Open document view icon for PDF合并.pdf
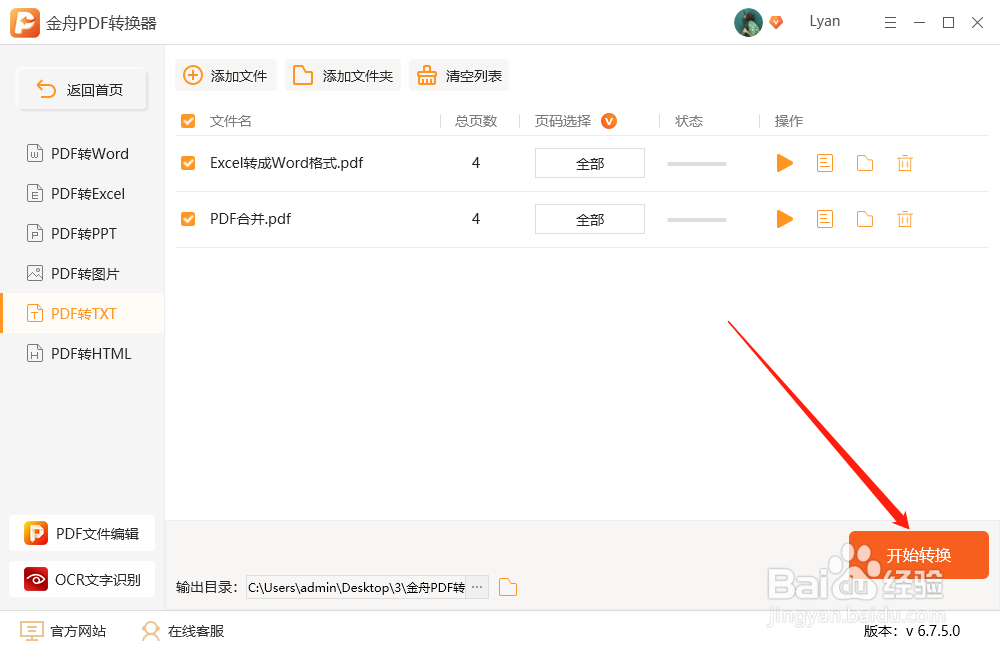1000x650 pixels. tap(825, 219)
